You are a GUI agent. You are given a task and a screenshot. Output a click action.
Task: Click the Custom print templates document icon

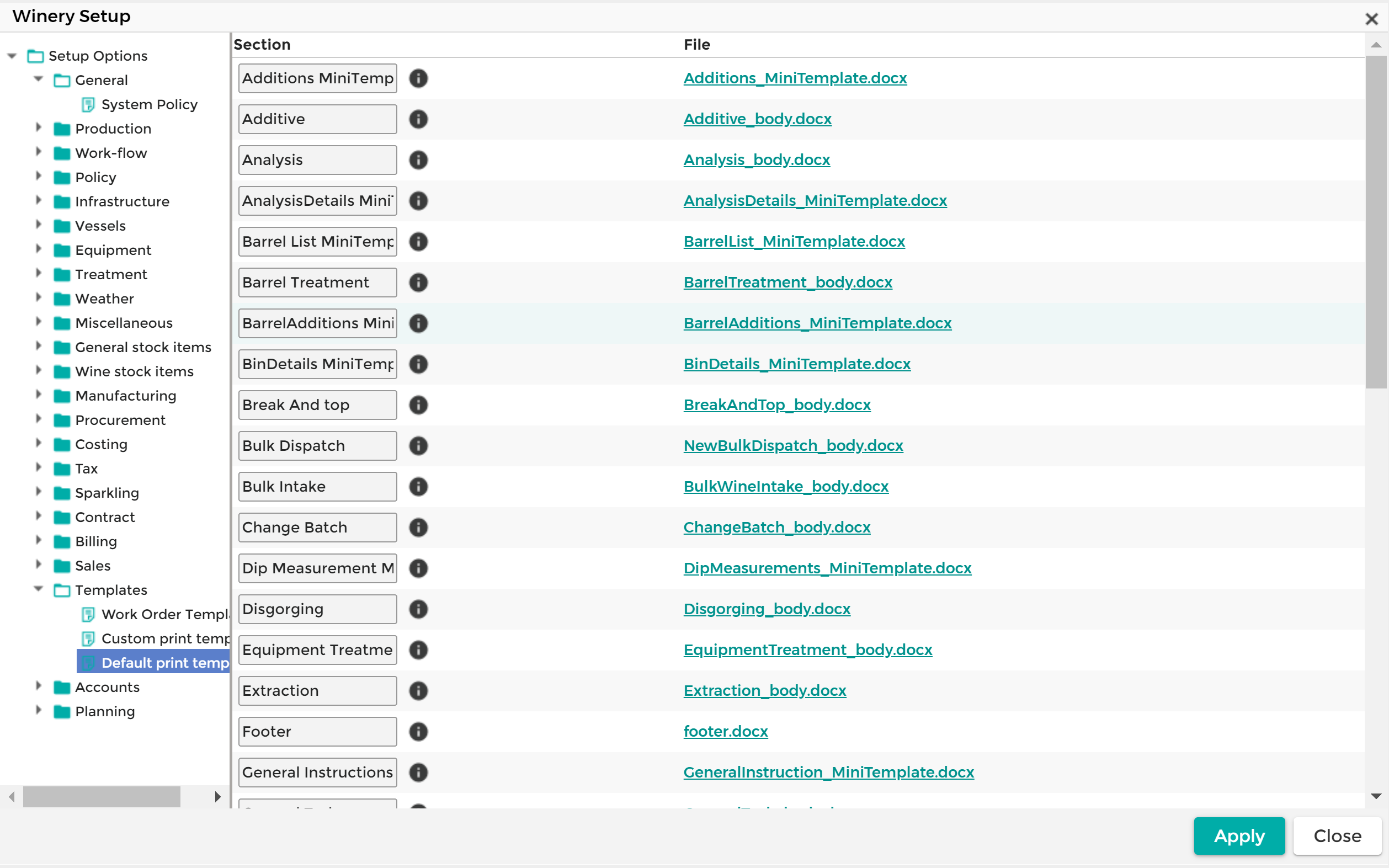[88, 638]
